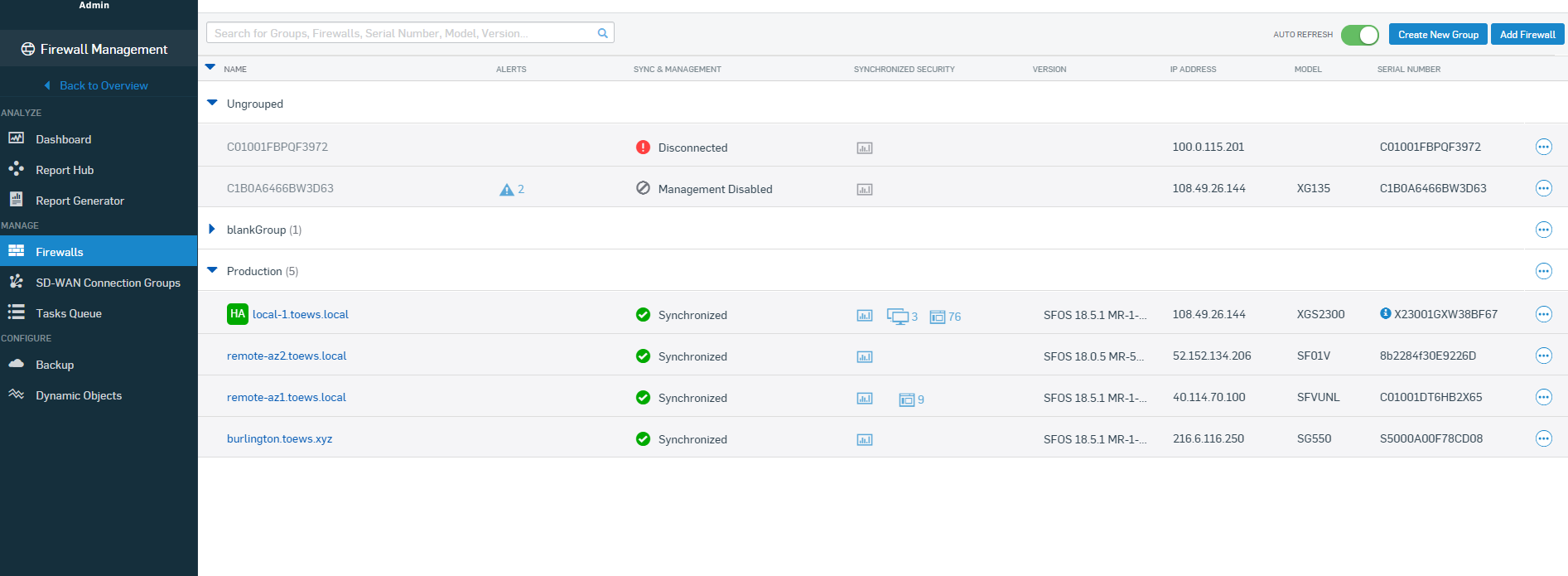Expand the blankGroup section
Viewport: 1568px width, 576px height.
[212, 230]
